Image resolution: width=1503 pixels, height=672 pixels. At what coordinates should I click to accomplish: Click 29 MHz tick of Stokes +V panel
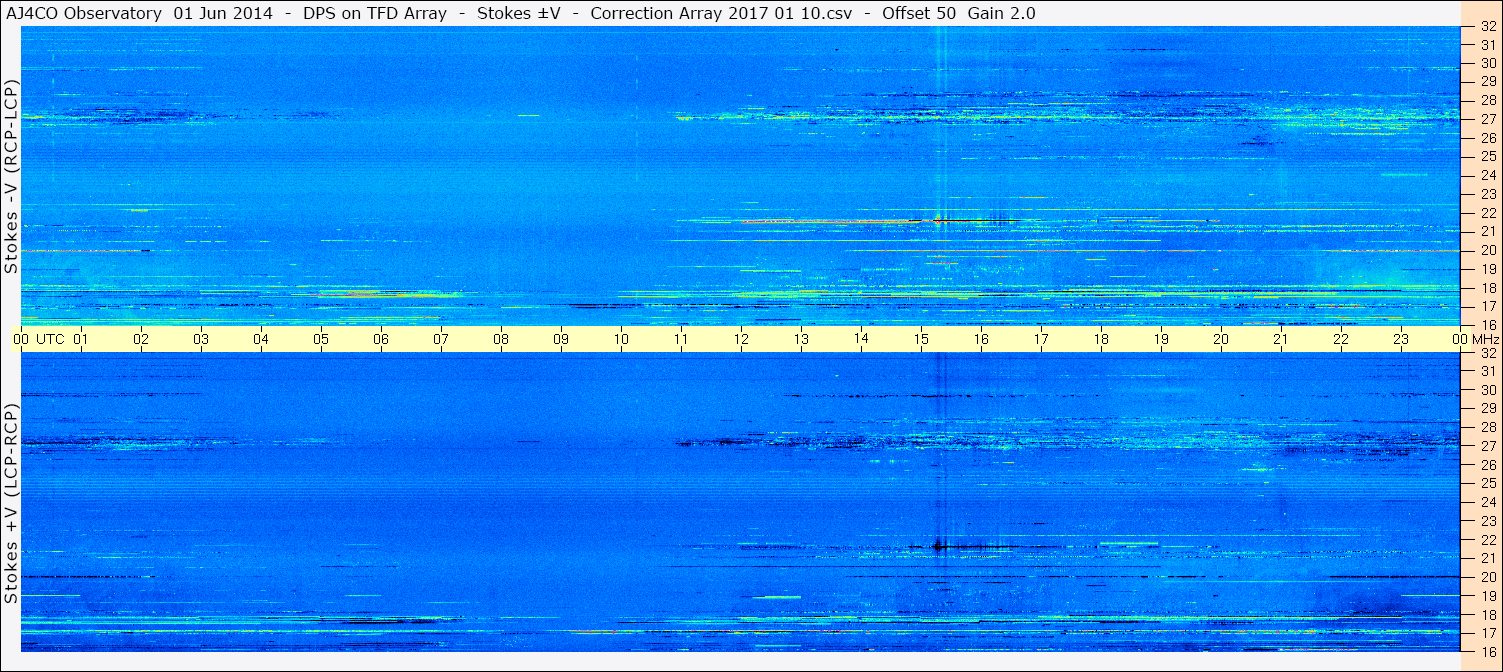tap(1487, 409)
